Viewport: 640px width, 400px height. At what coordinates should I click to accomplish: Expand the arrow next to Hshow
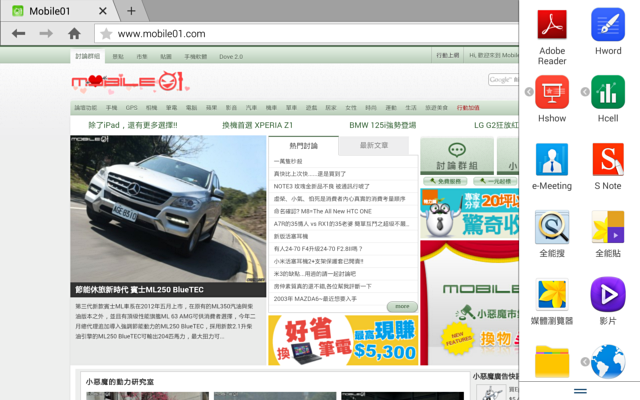click(529, 92)
